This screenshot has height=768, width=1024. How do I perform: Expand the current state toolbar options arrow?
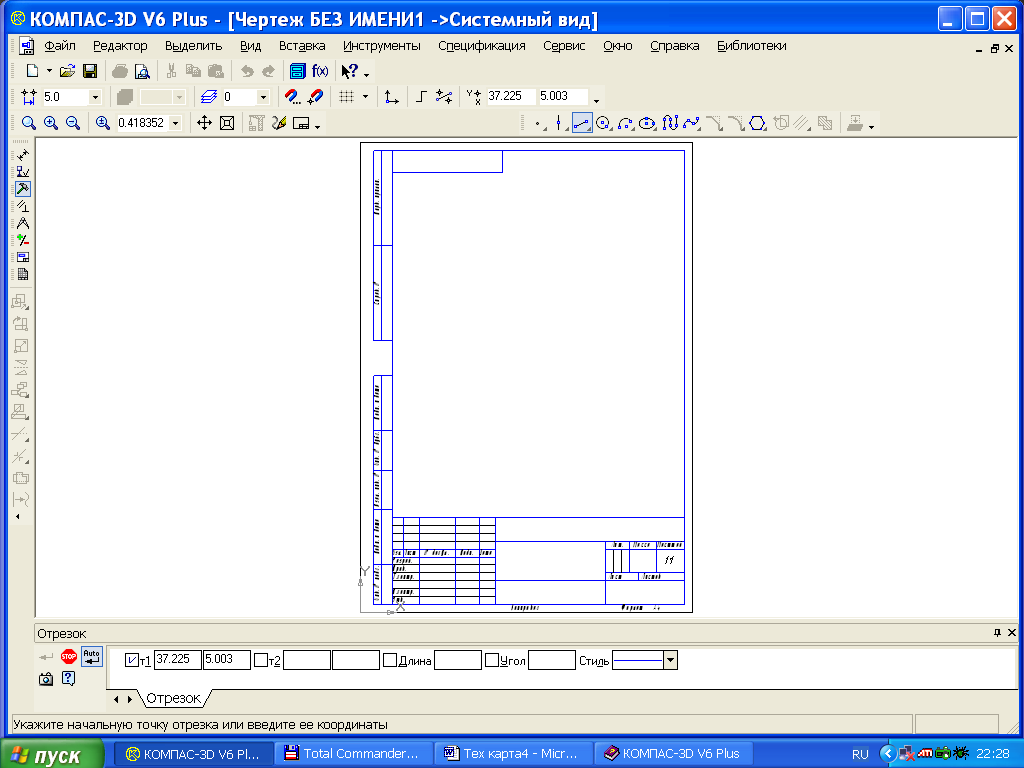click(x=596, y=100)
